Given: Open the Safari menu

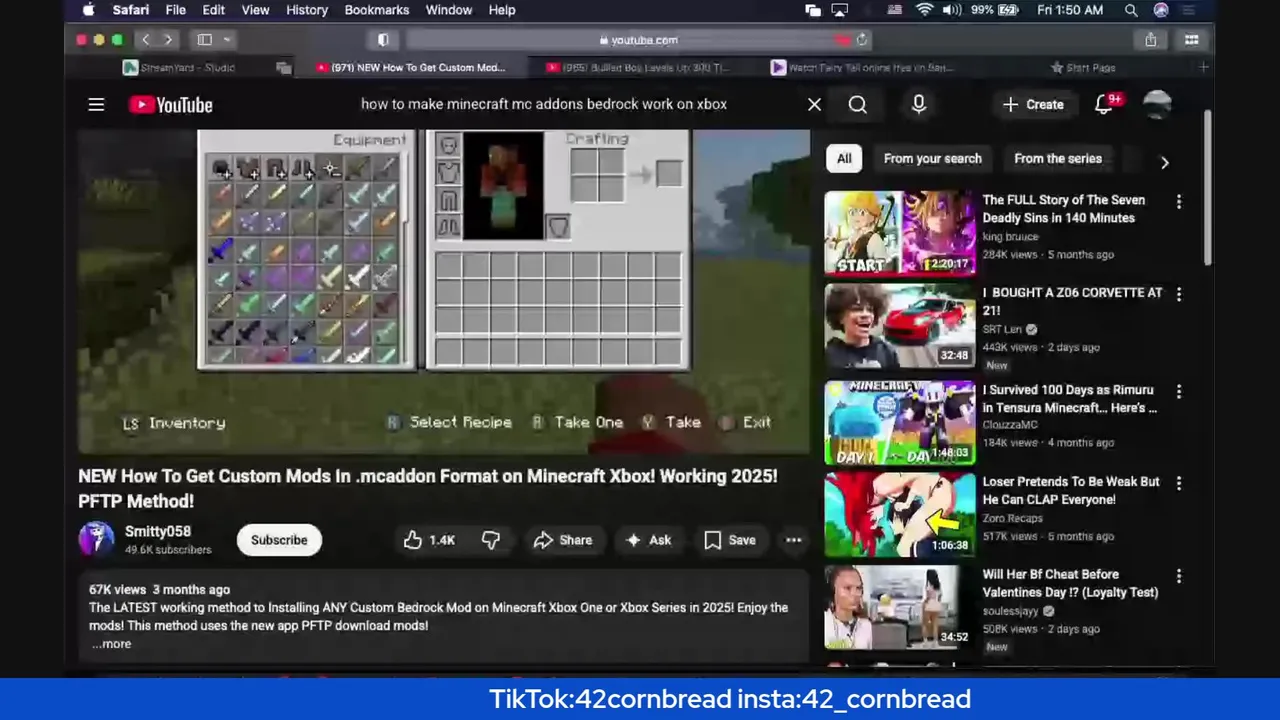Looking at the screenshot, I should pos(131,10).
